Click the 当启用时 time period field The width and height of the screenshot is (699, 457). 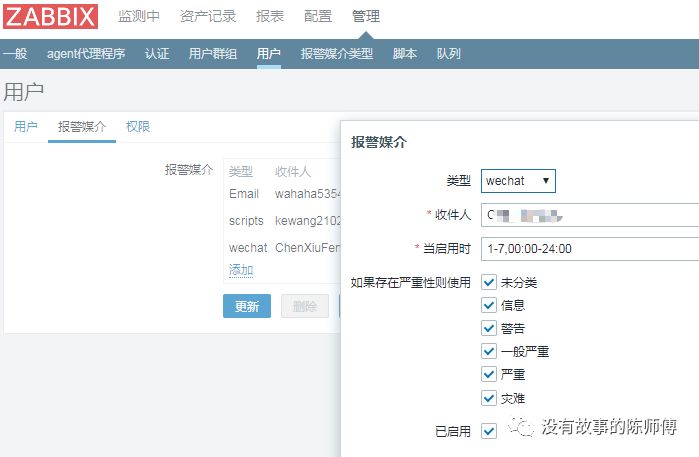[x=588, y=248]
